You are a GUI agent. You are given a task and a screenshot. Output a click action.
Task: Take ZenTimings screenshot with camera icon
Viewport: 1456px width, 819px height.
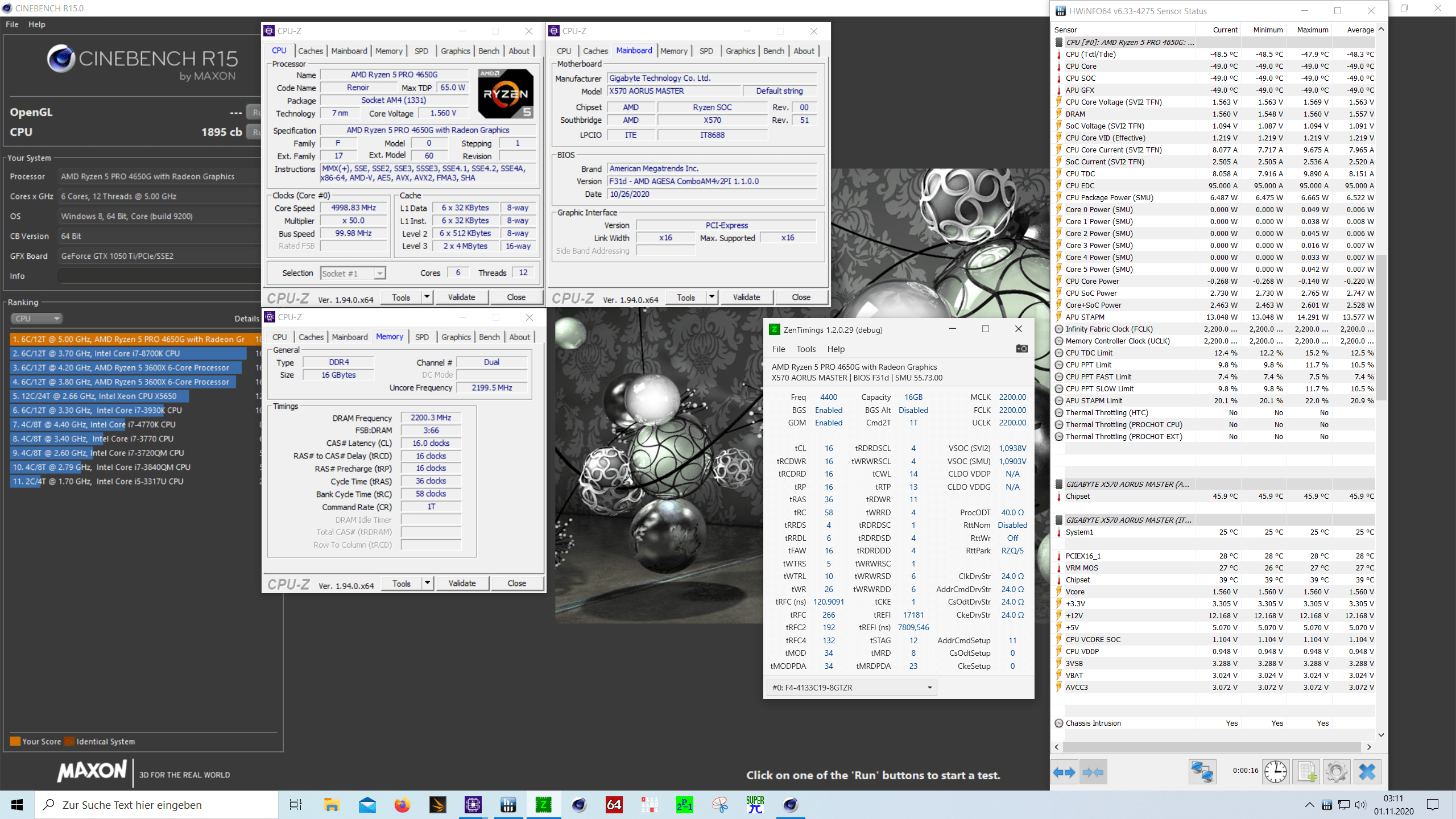click(x=1021, y=349)
